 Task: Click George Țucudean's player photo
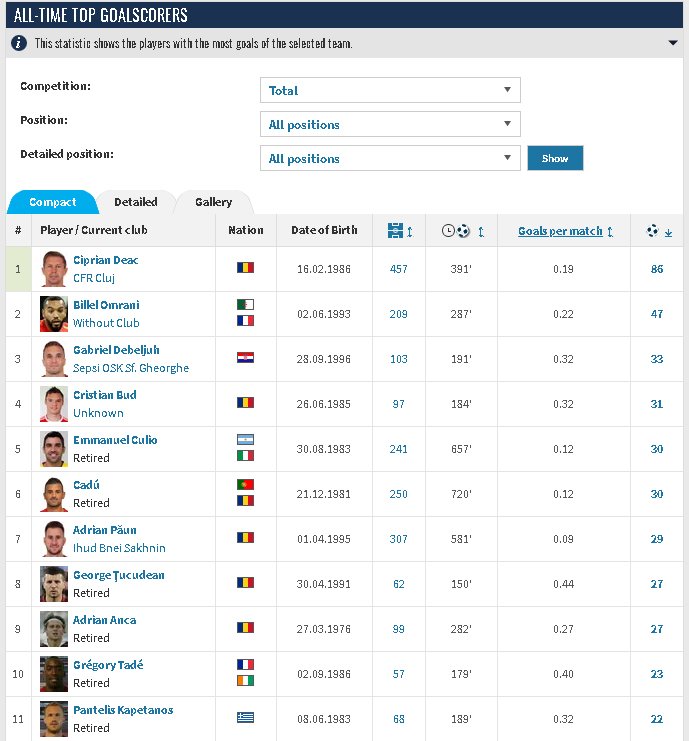(x=54, y=584)
